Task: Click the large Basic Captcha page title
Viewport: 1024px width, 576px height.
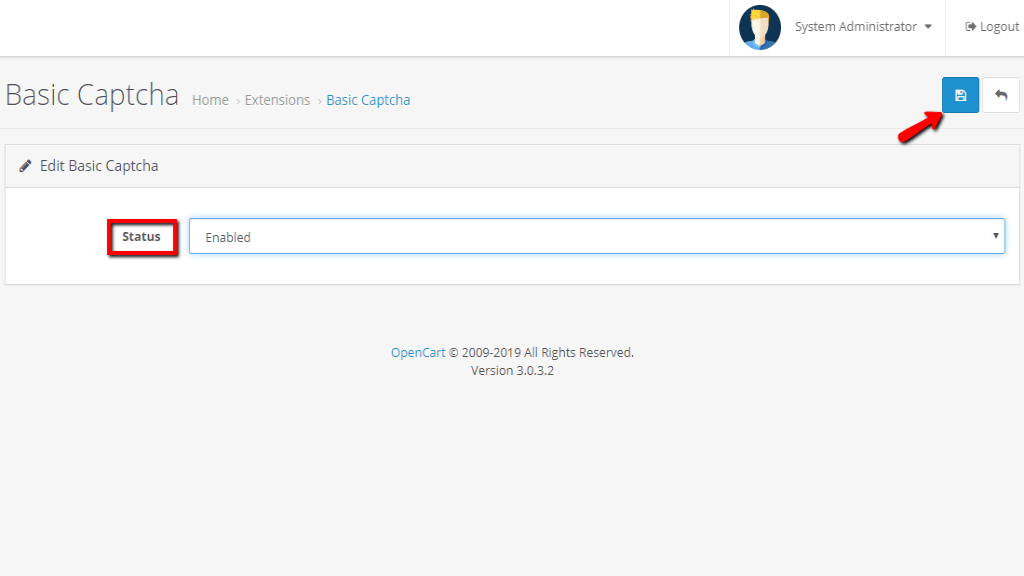Action: pos(92,95)
